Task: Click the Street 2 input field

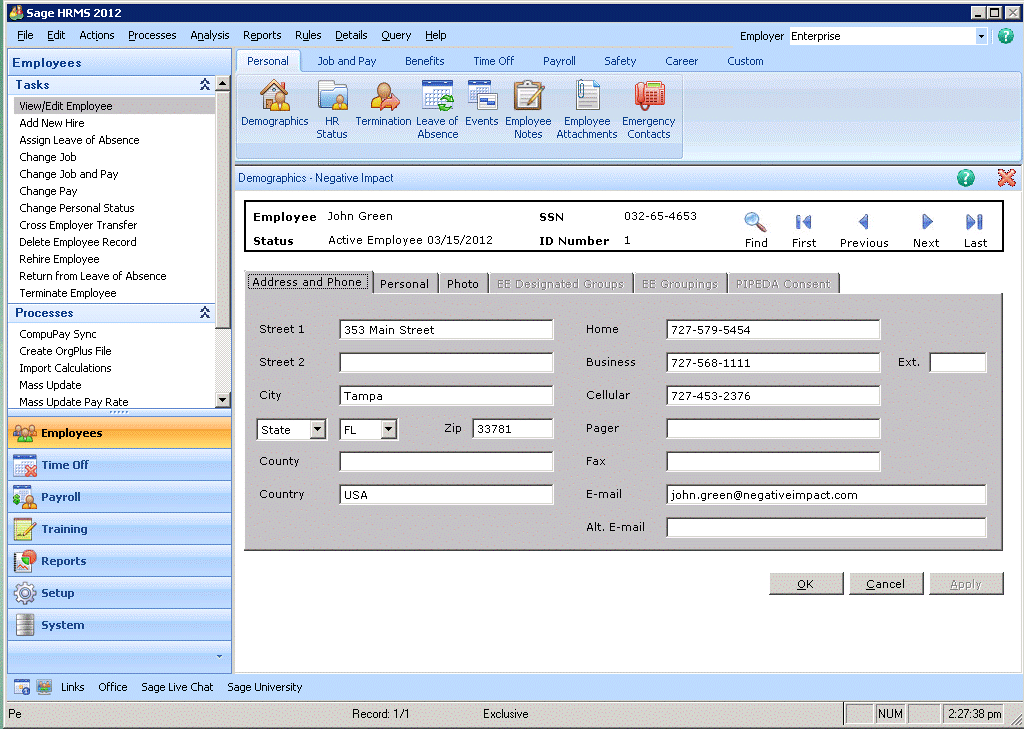Action: (x=446, y=362)
